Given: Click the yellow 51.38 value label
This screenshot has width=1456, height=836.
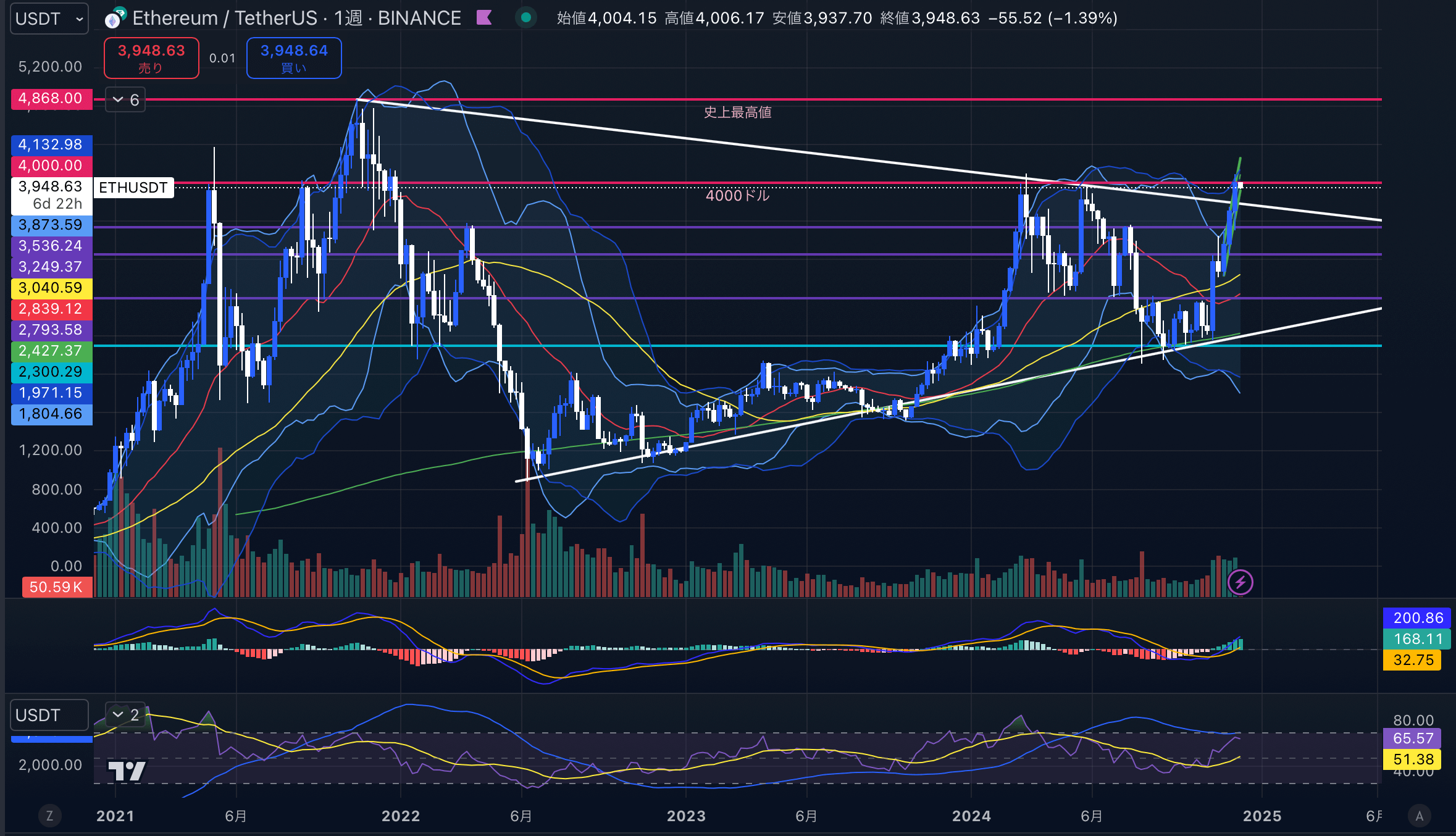Looking at the screenshot, I should point(1412,759).
